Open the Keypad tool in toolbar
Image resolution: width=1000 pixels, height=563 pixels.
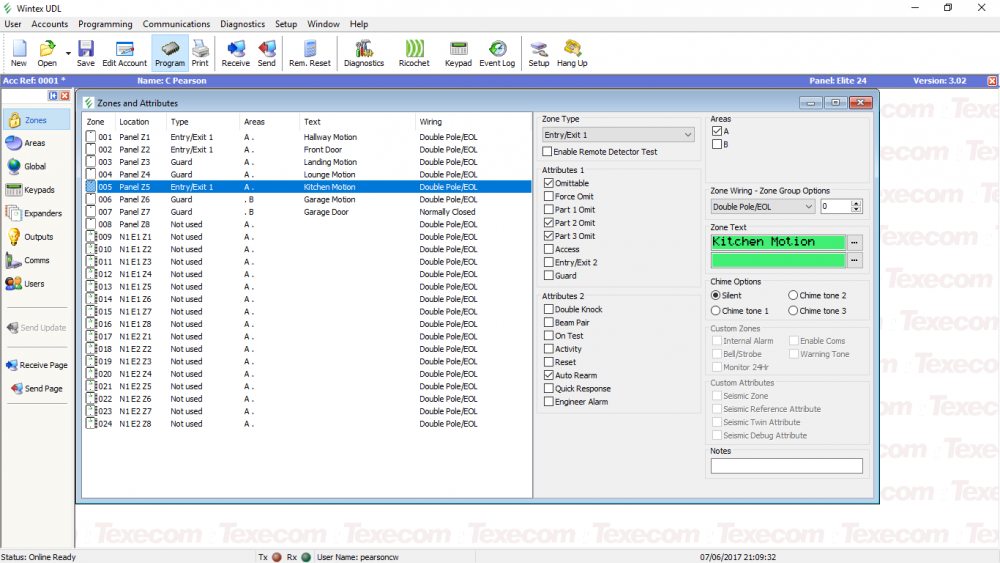click(458, 52)
